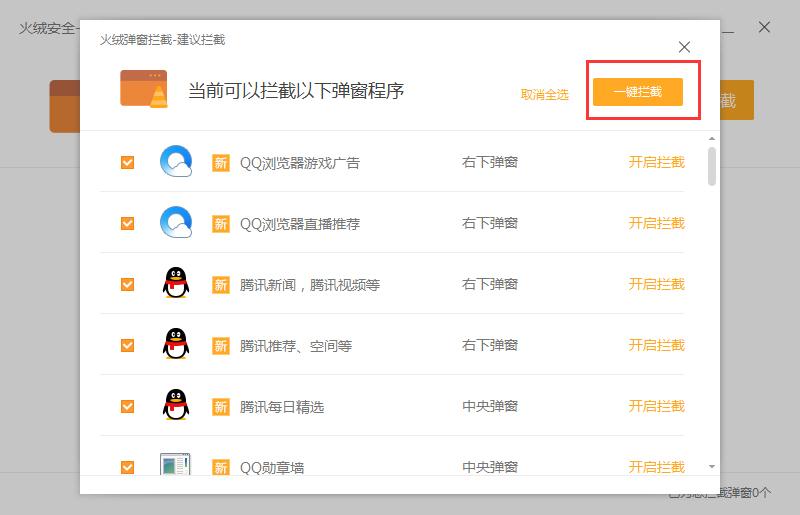Select the QQ勋章墙 entry text
This screenshot has width=800, height=515.
point(272,468)
